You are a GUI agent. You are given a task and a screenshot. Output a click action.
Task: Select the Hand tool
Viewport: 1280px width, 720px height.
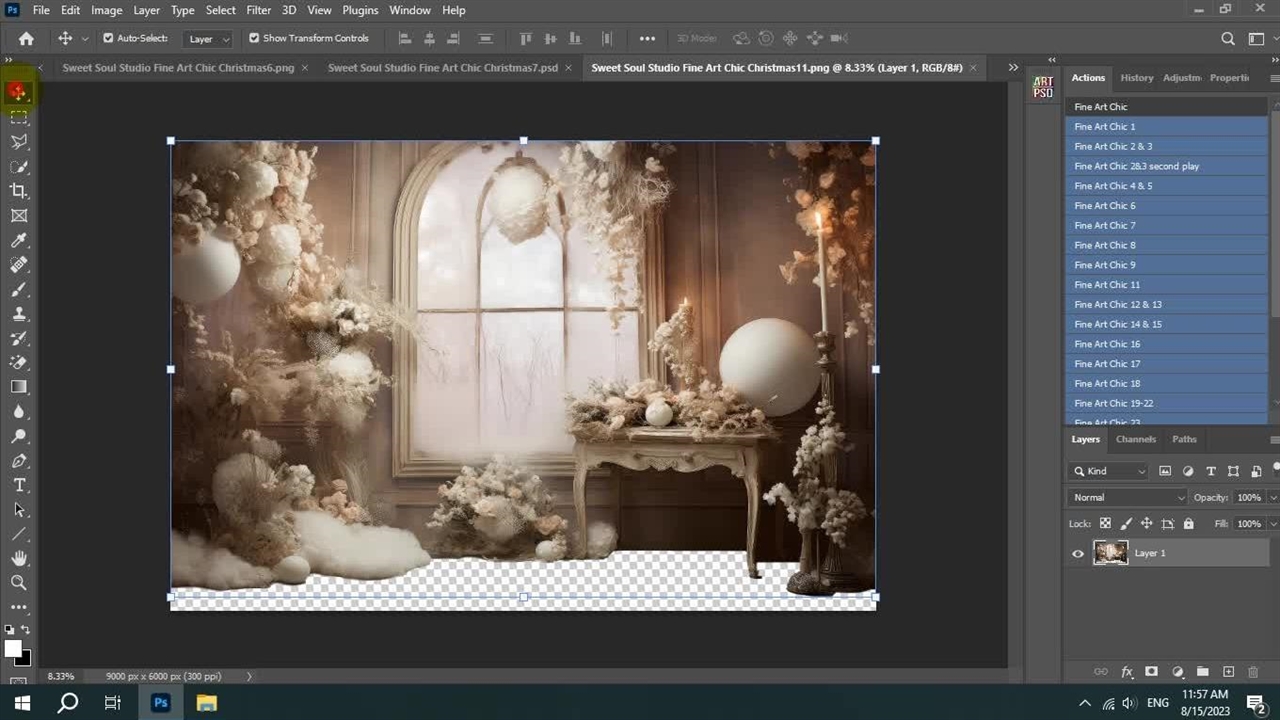(19, 558)
